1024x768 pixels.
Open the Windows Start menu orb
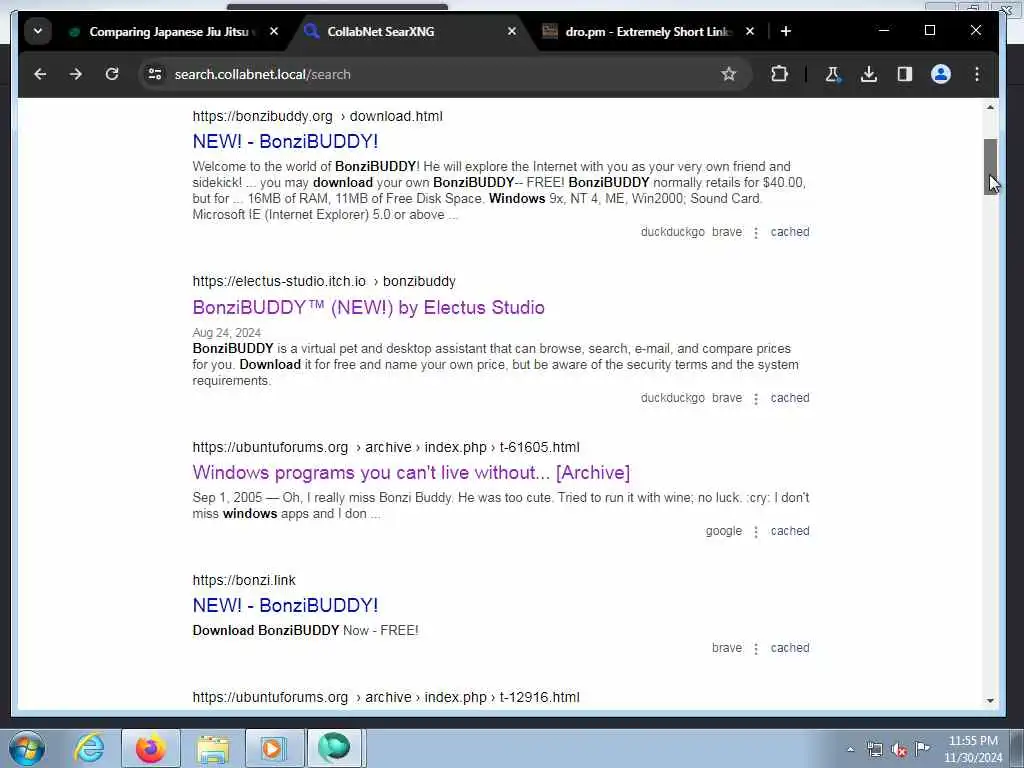(x=27, y=748)
